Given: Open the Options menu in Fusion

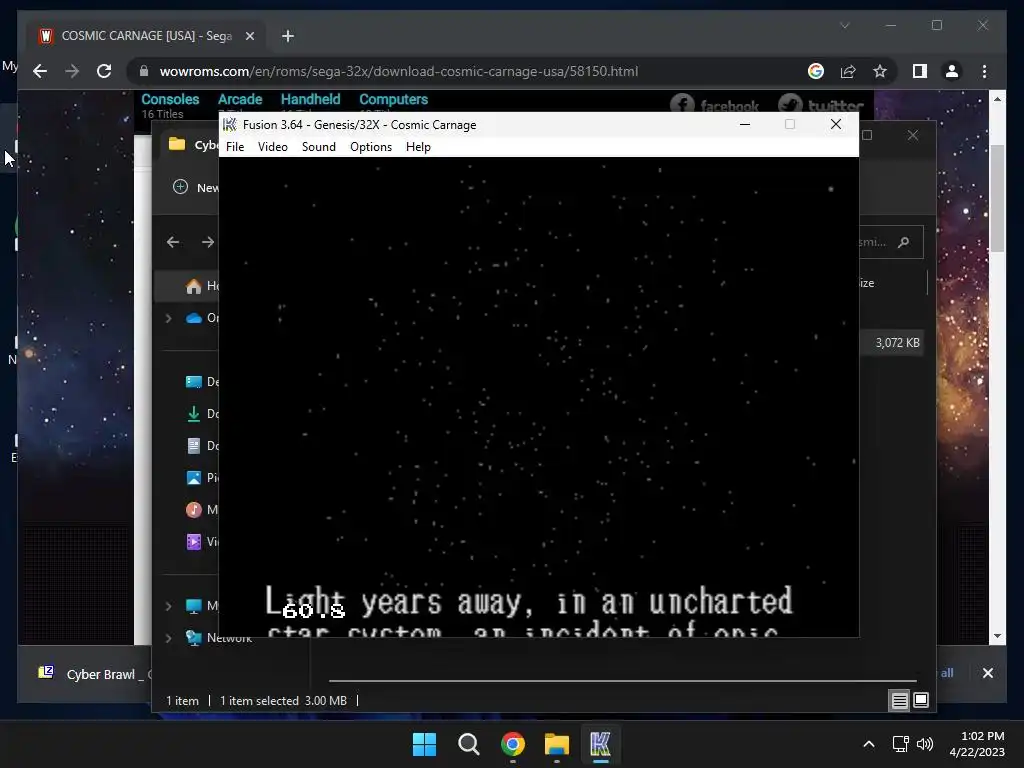Looking at the screenshot, I should click(x=371, y=147).
